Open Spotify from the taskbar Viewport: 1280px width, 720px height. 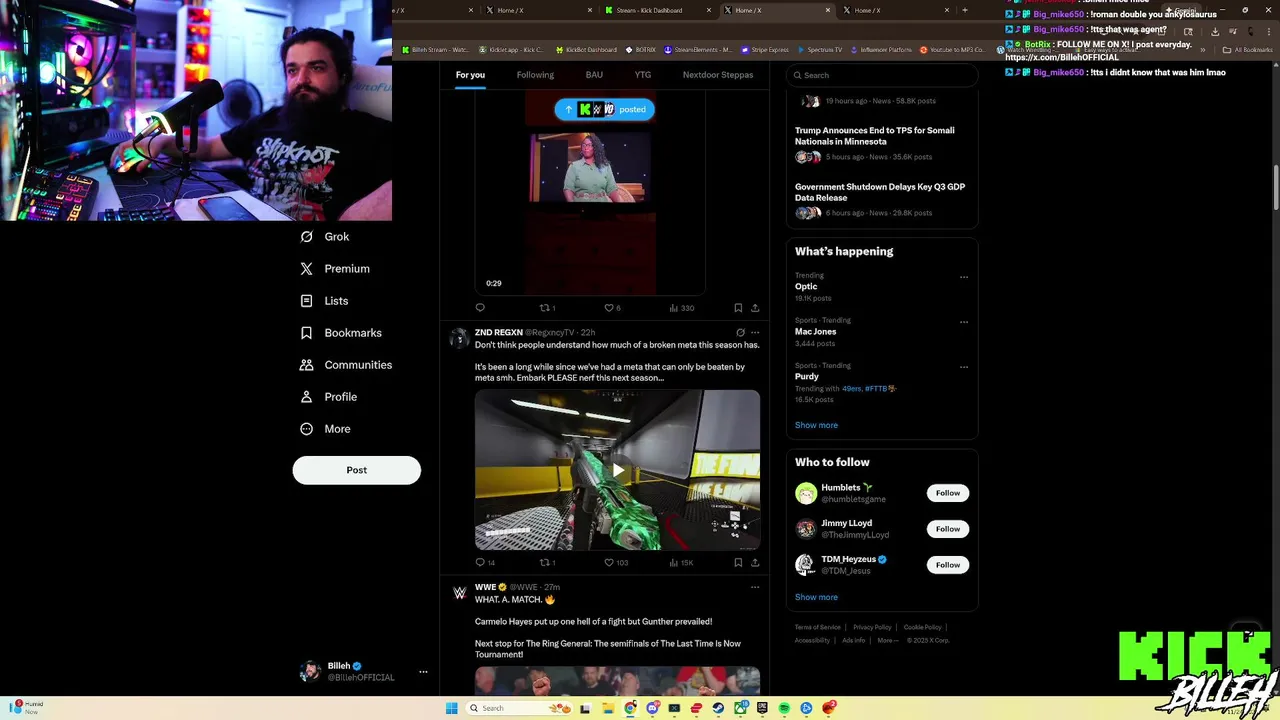(784, 708)
